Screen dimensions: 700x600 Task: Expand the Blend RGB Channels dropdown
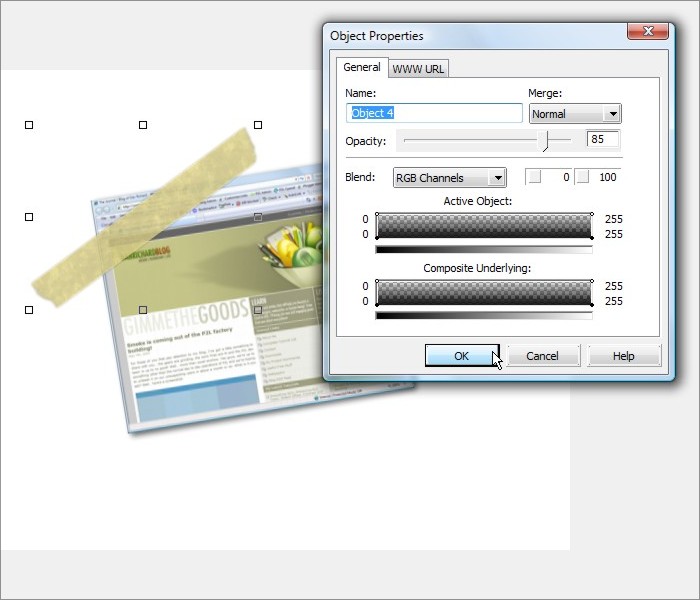click(450, 178)
